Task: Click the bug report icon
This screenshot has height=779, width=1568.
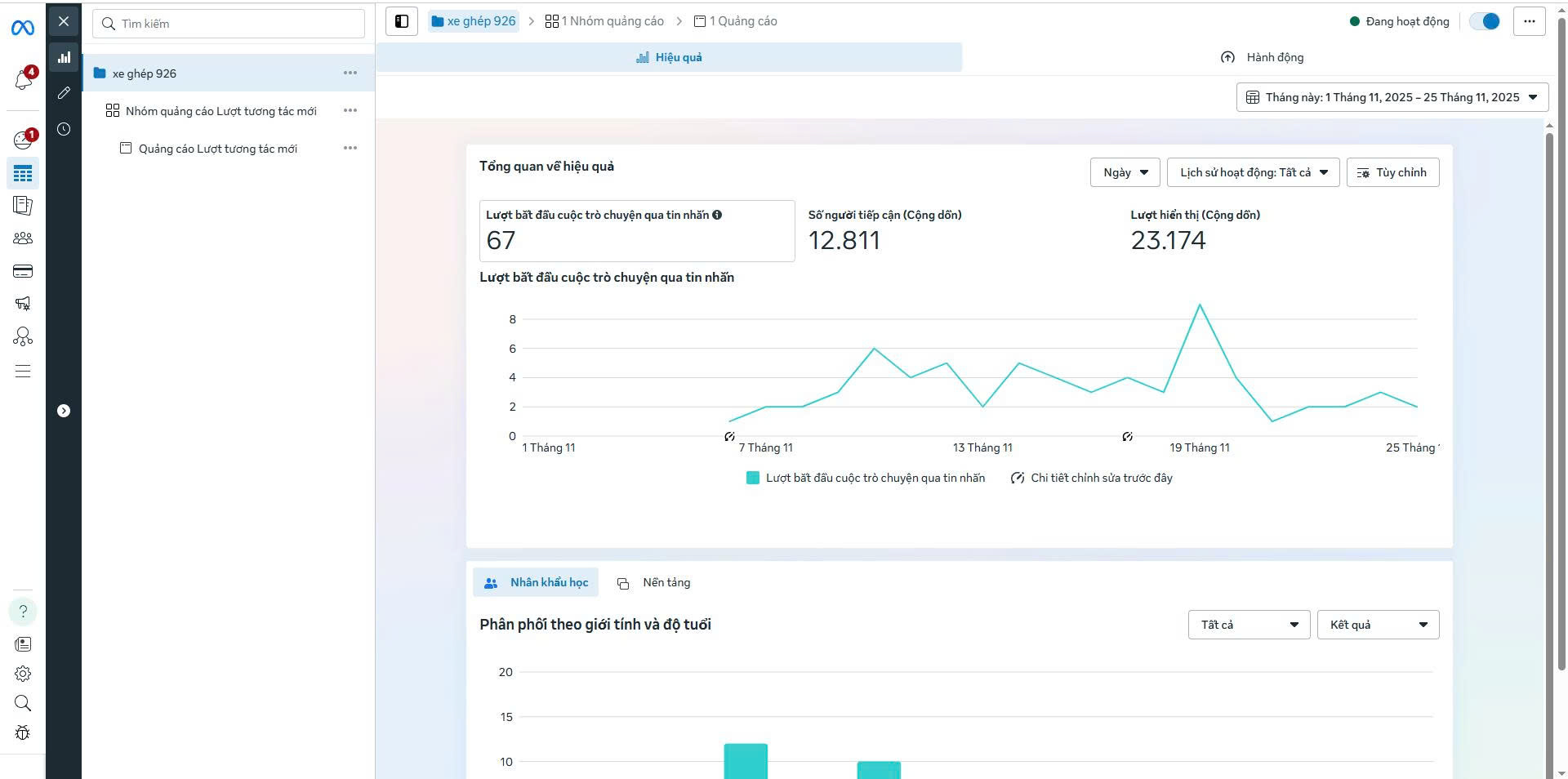Action: pos(23,732)
